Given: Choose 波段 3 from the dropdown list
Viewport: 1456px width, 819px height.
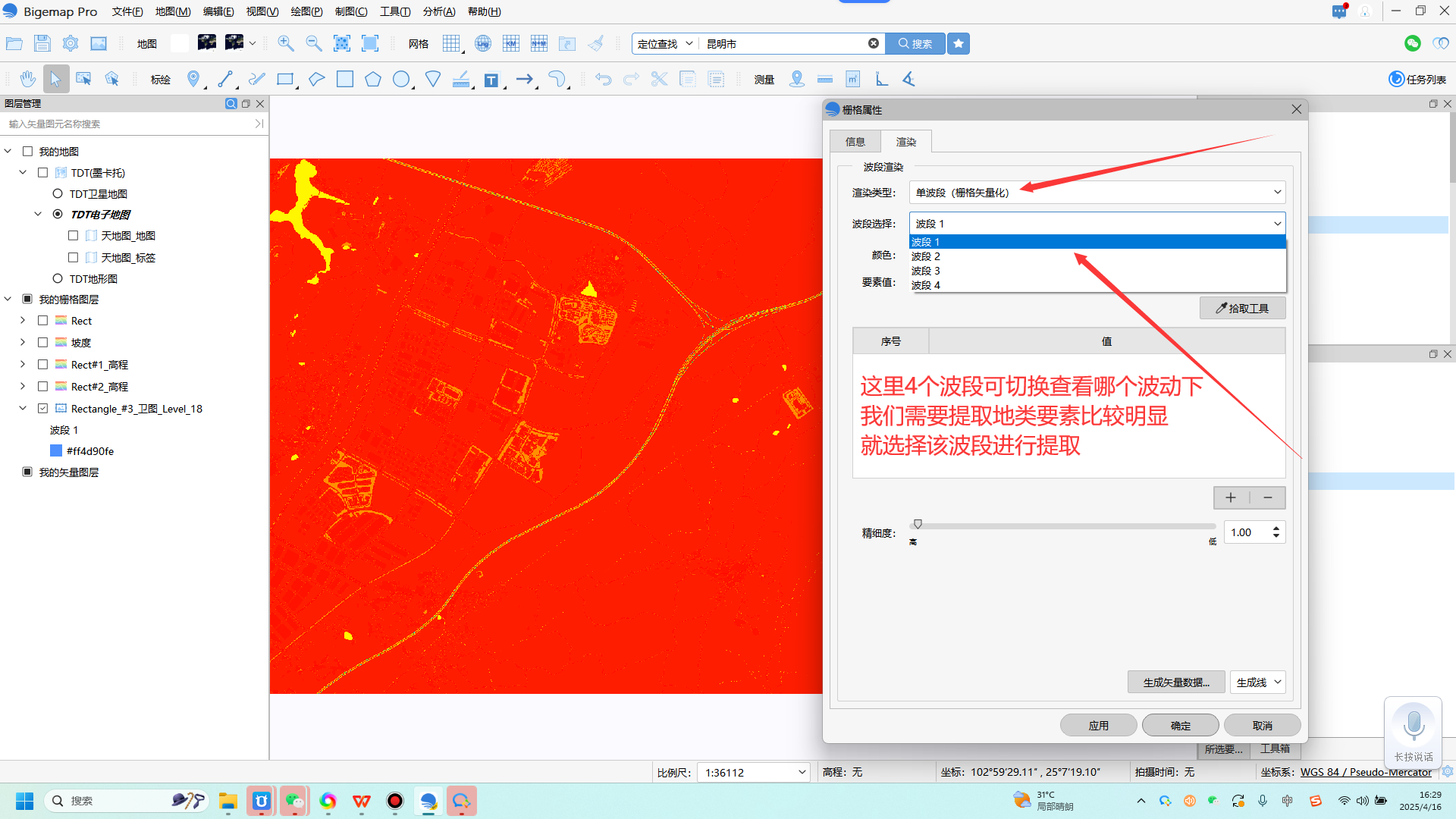Looking at the screenshot, I should [x=926, y=271].
